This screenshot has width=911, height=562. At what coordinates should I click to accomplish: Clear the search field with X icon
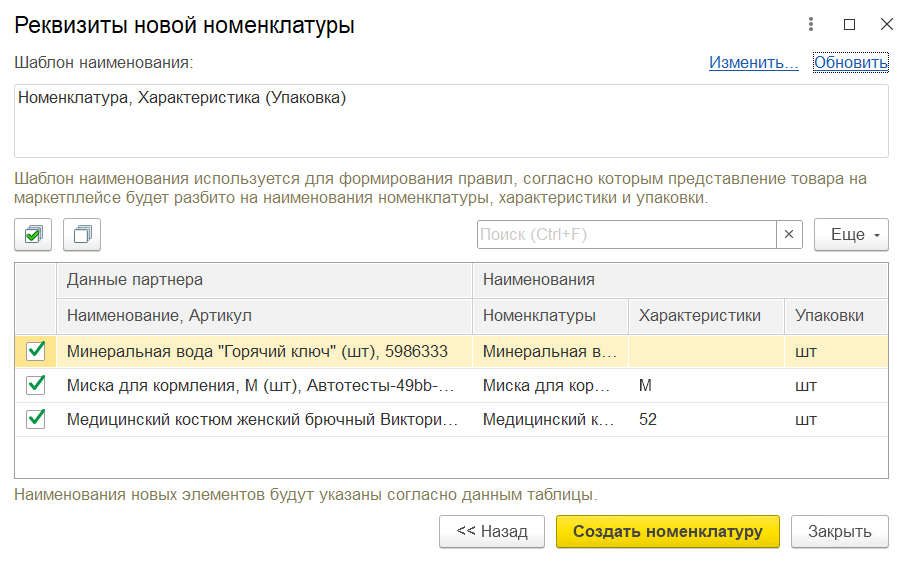click(789, 235)
